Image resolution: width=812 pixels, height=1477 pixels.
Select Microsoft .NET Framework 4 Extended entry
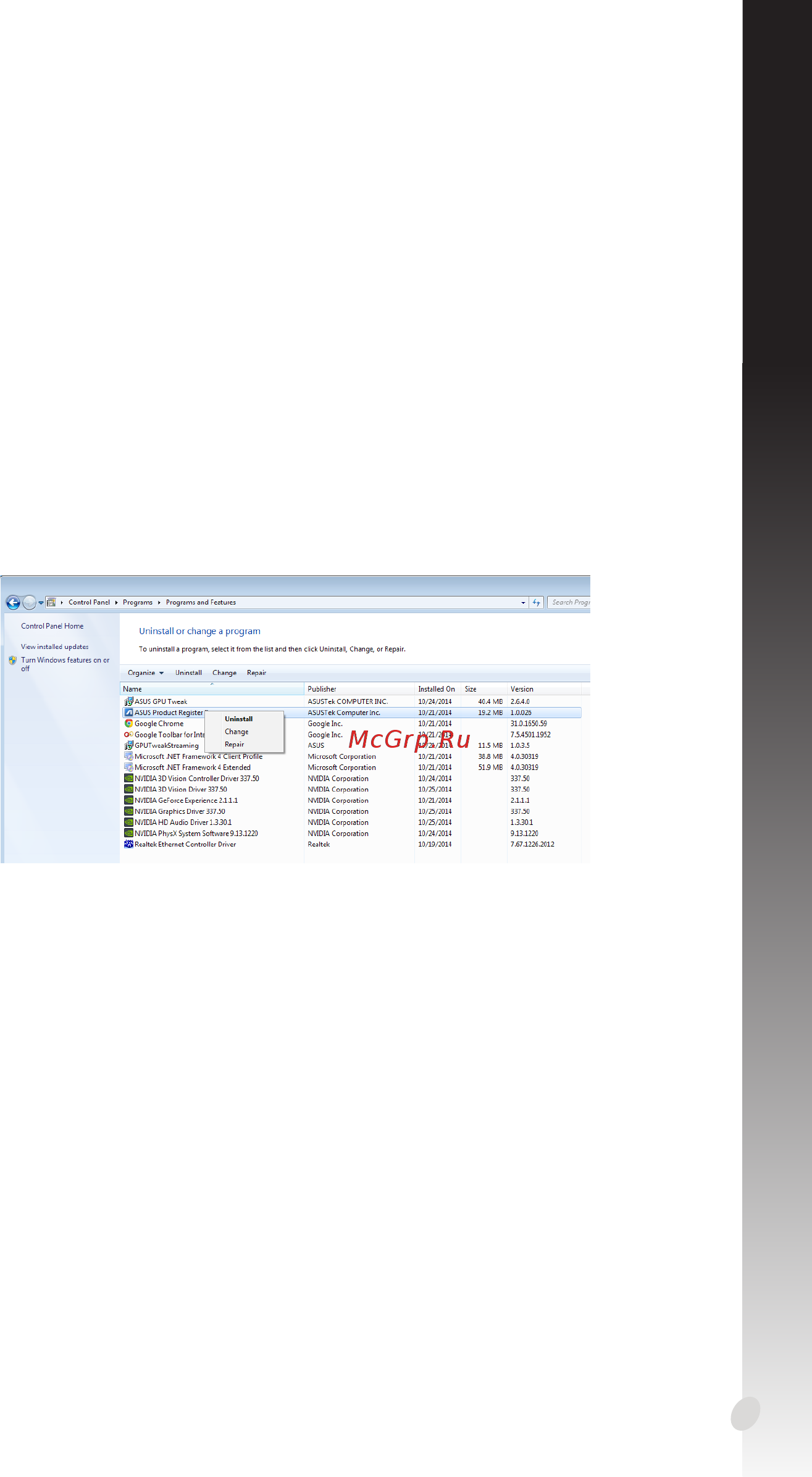pos(351,768)
